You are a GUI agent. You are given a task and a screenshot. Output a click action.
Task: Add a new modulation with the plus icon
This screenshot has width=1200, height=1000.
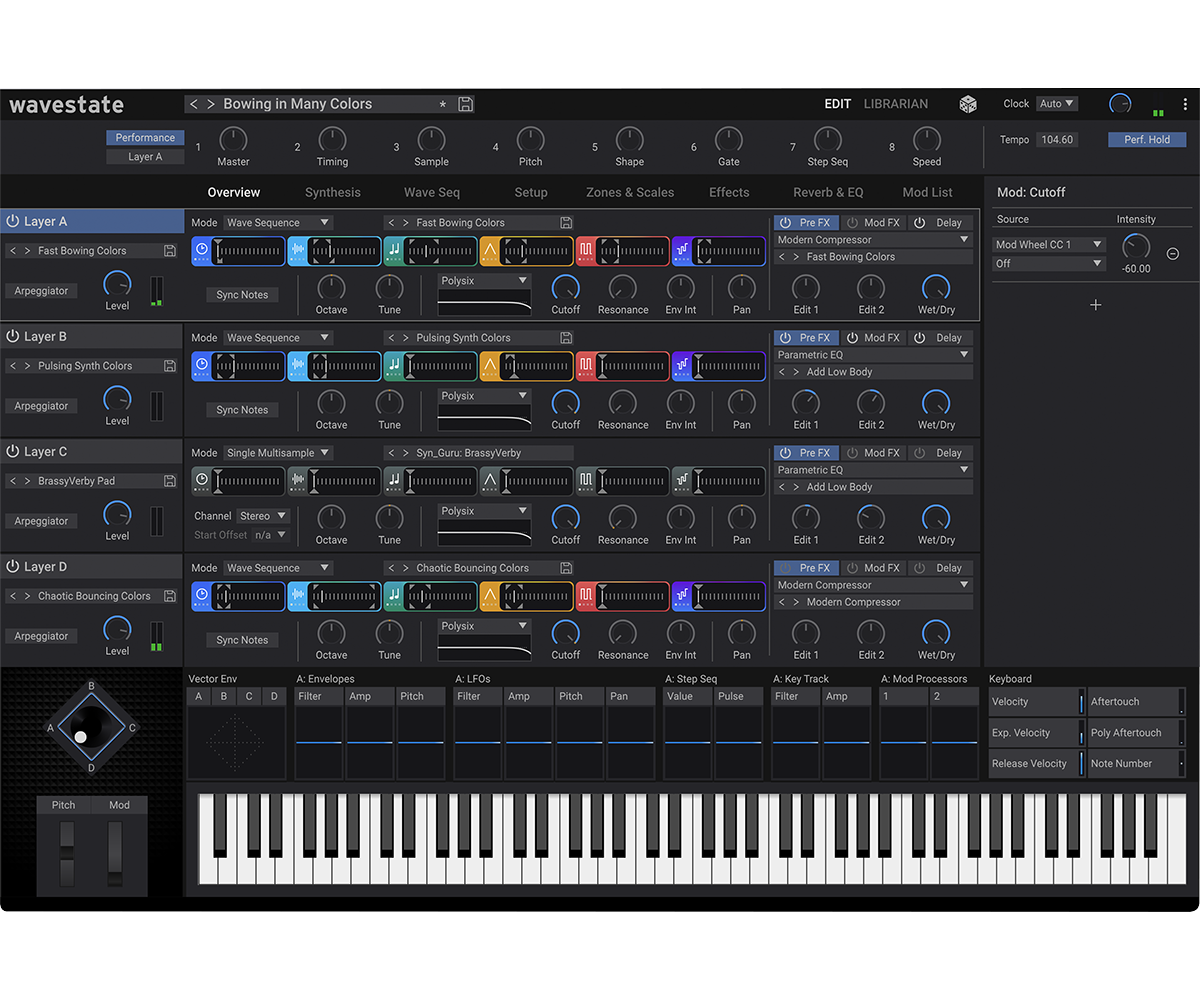point(1095,305)
